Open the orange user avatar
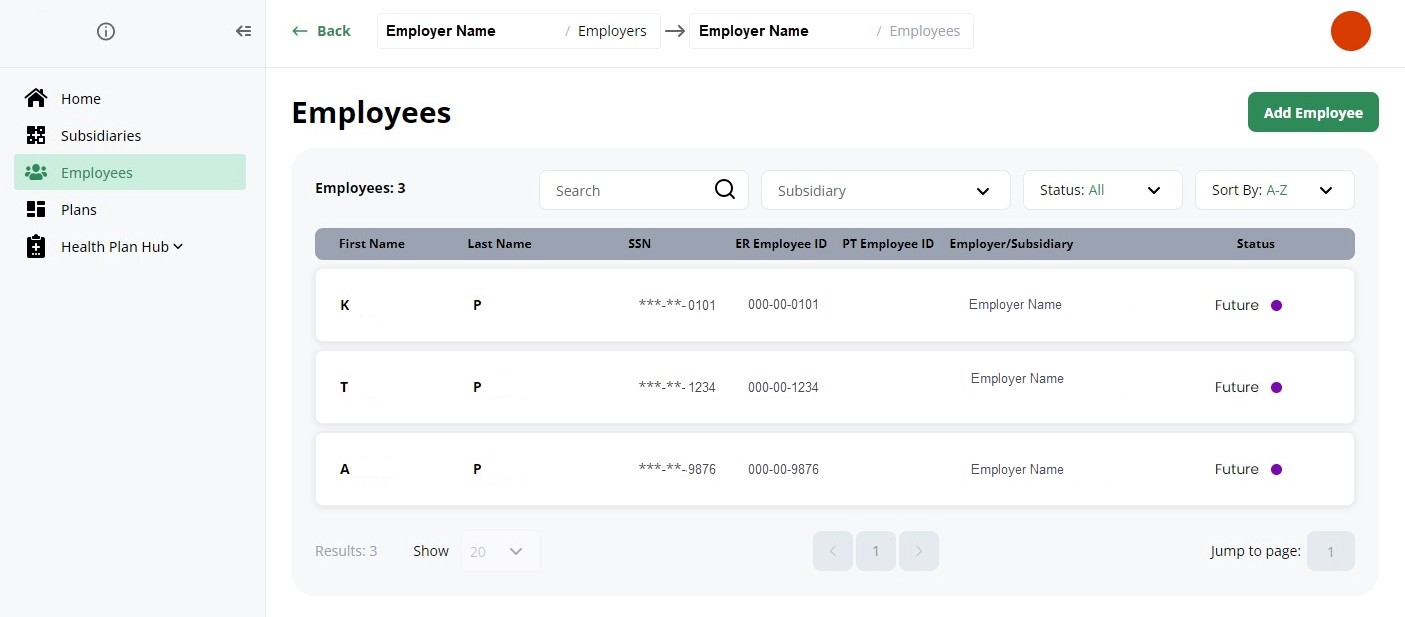 [x=1350, y=31]
